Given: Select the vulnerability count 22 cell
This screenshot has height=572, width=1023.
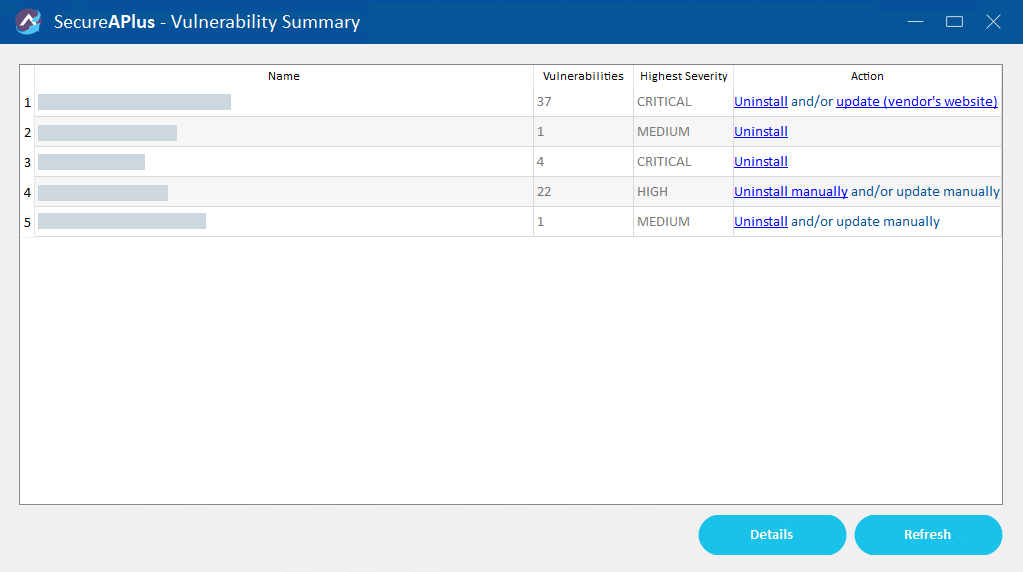Looking at the screenshot, I should click(583, 192).
